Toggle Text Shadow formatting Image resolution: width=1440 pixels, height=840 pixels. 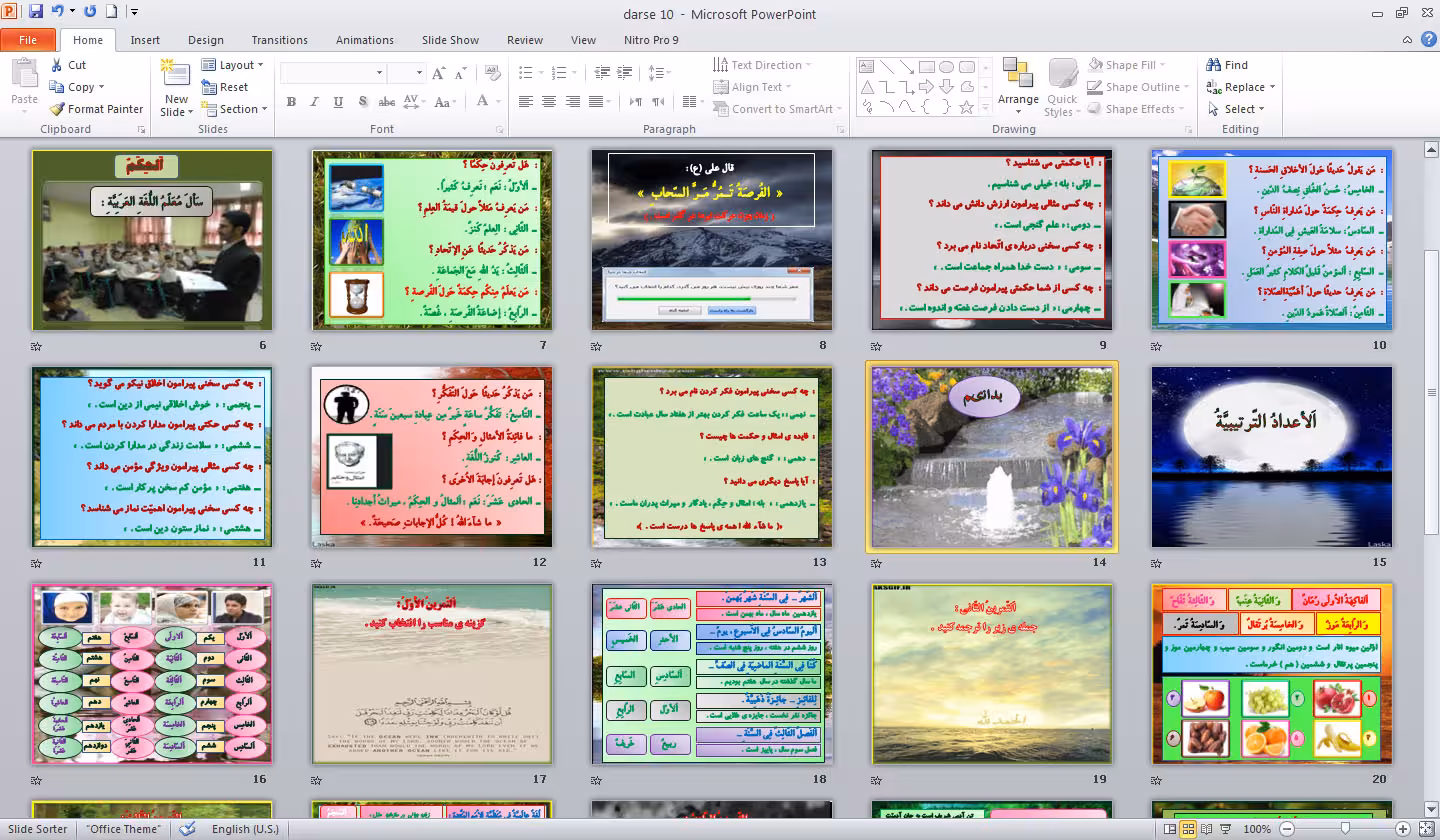(362, 102)
